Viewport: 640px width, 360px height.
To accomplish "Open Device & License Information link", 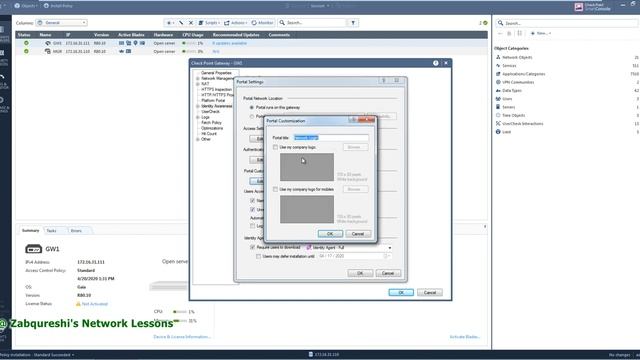I will click(x=182, y=337).
